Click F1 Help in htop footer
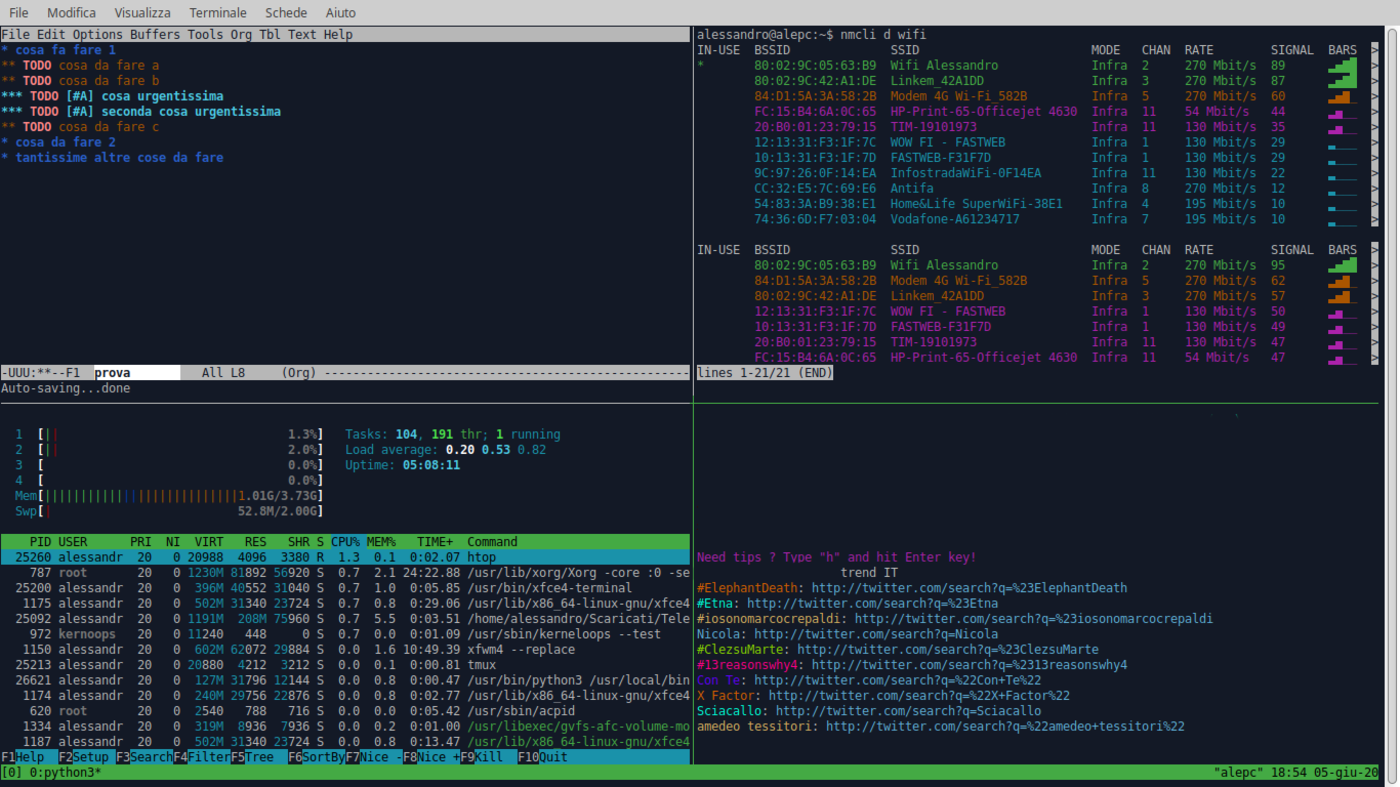Viewport: 1400px width, 787px height. pos(29,757)
